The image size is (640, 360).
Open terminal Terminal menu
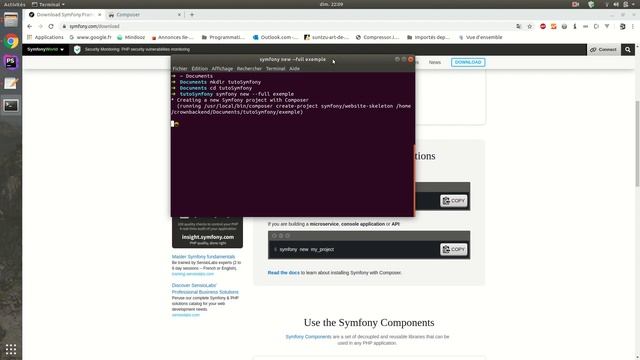click(276, 69)
